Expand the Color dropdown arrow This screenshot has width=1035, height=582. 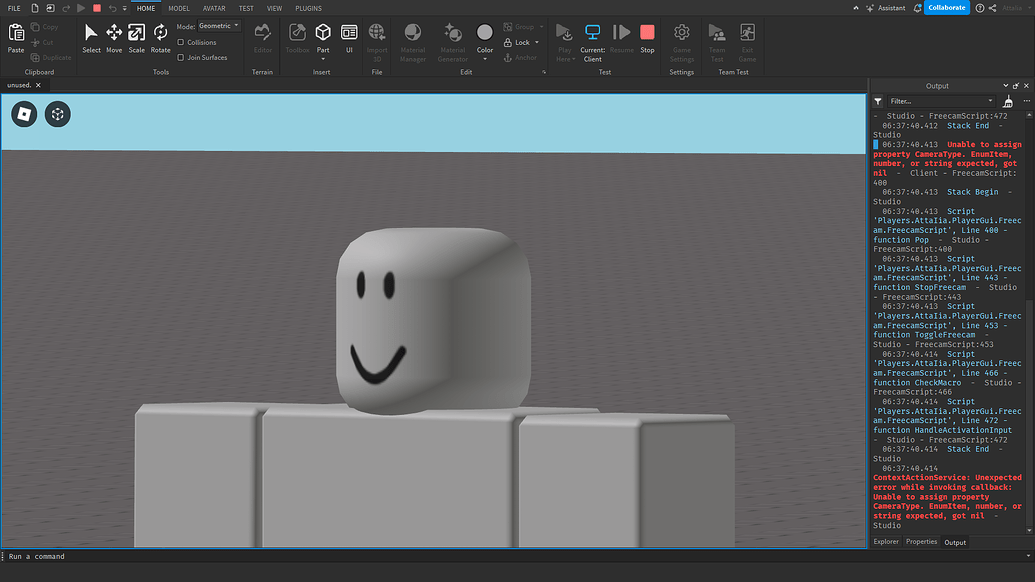[484, 59]
